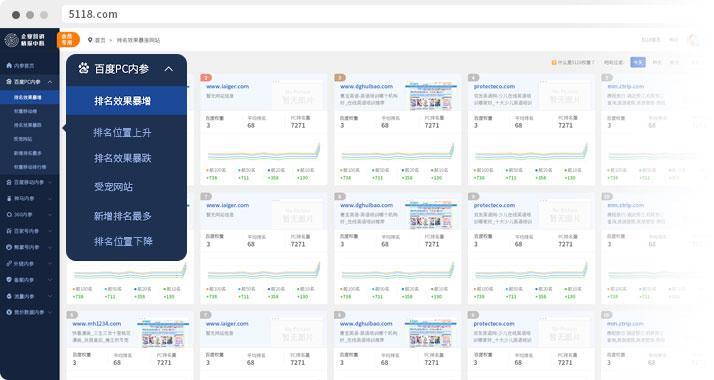714x380 pixels.
Task: Click the orange icon beside 什么是5118权重
Action: click(554, 62)
